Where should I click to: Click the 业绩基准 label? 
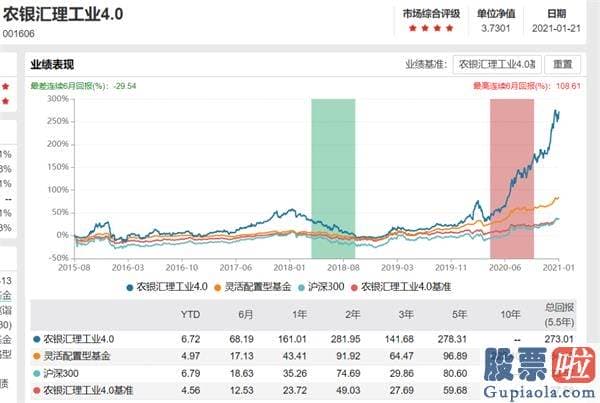426,64
